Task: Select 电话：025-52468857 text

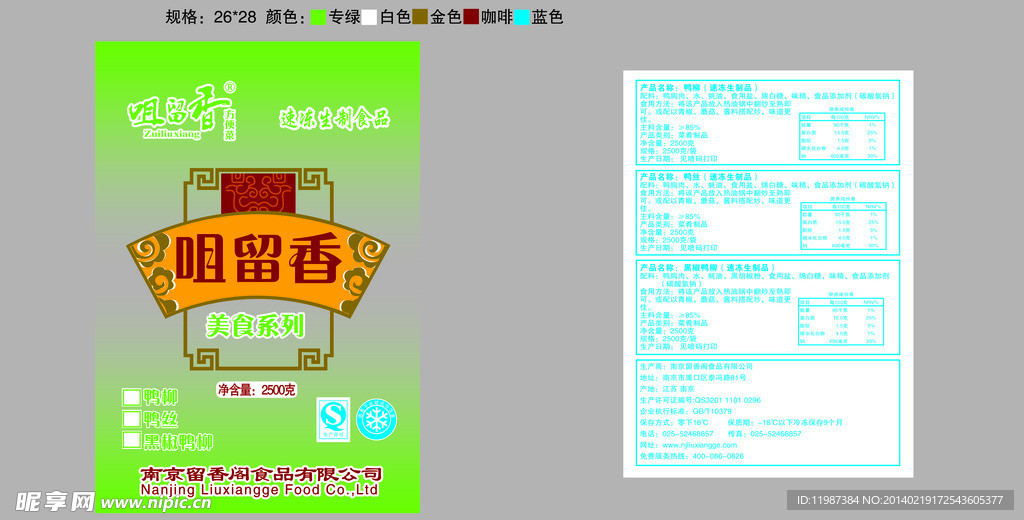Action: (677, 434)
